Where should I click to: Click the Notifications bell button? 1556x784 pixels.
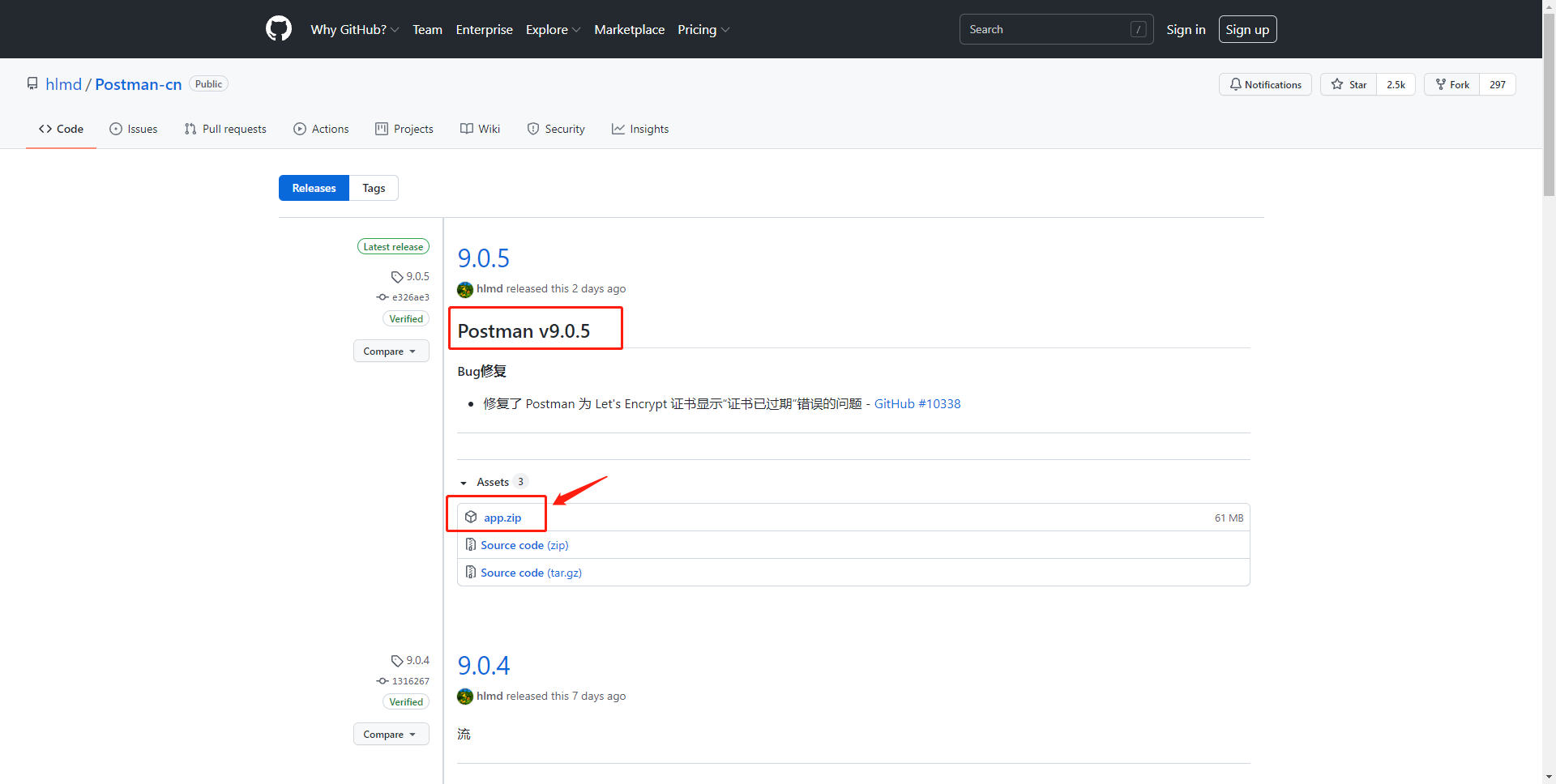click(x=1265, y=84)
